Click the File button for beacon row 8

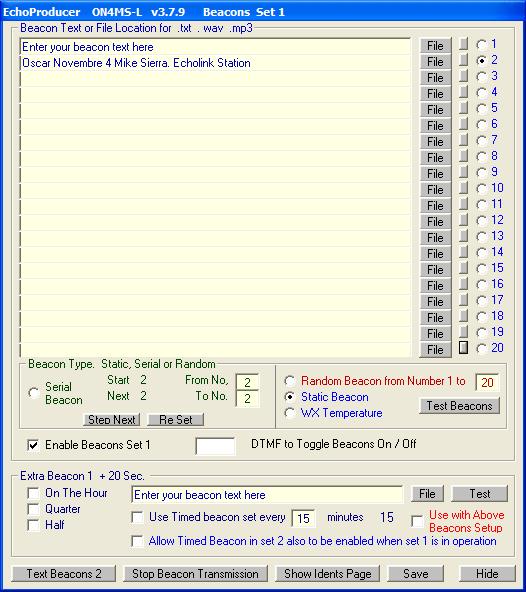(435, 158)
